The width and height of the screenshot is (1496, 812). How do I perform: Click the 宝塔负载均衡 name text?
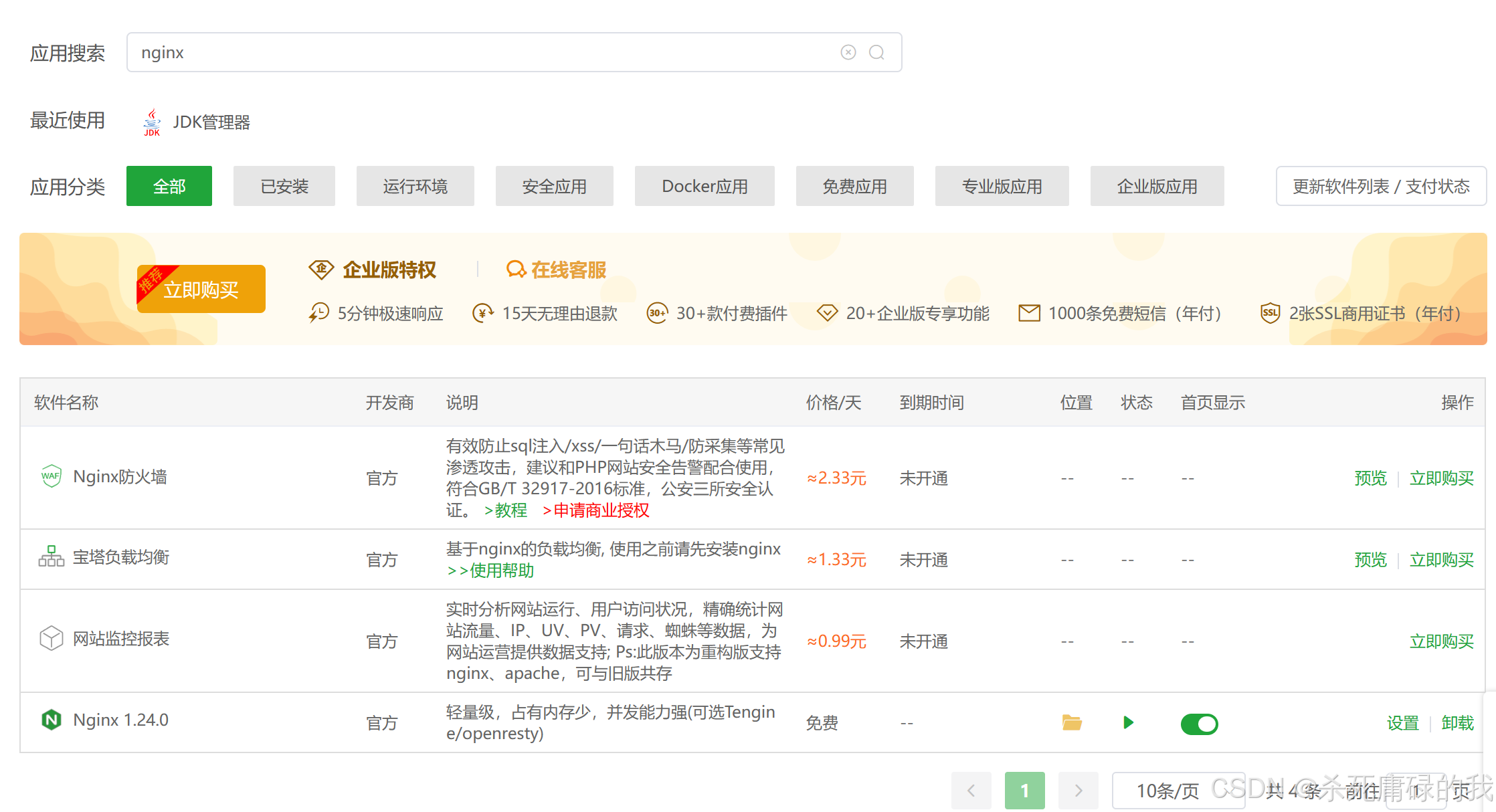[120, 556]
